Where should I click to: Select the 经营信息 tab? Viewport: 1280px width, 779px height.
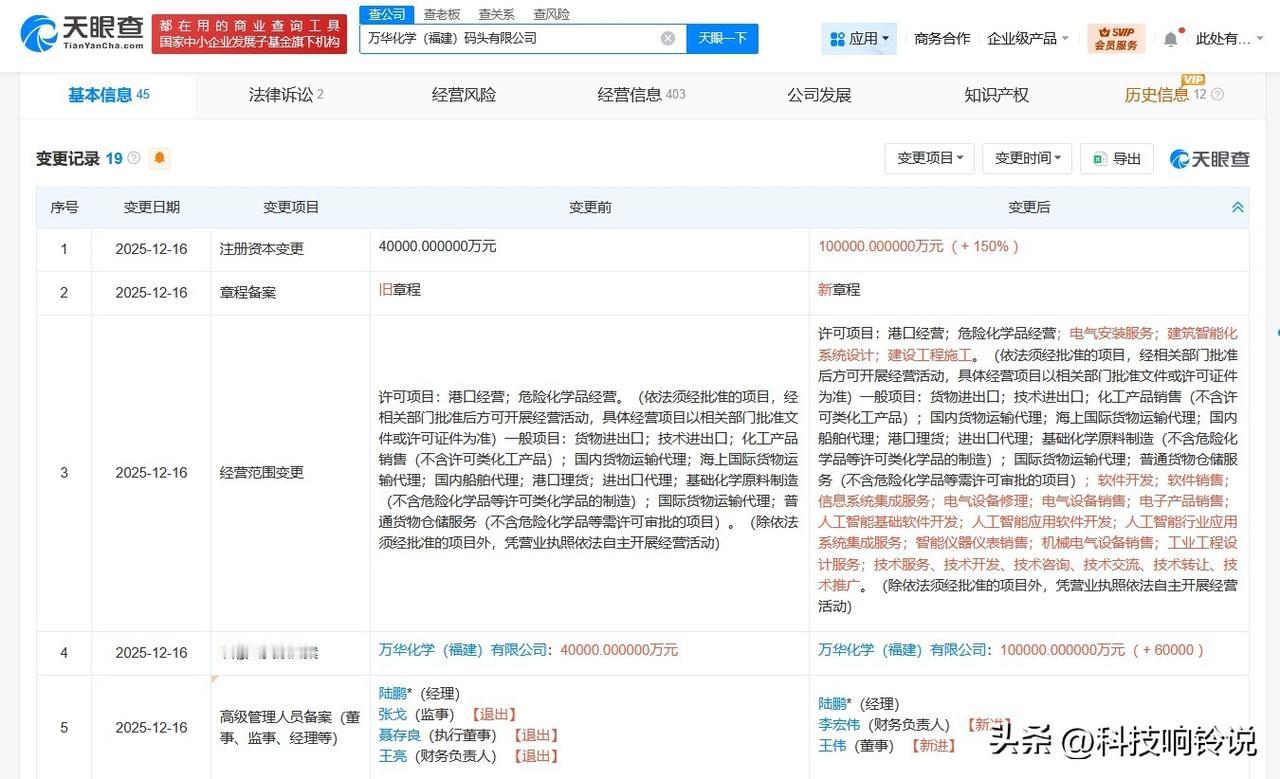tap(641, 95)
